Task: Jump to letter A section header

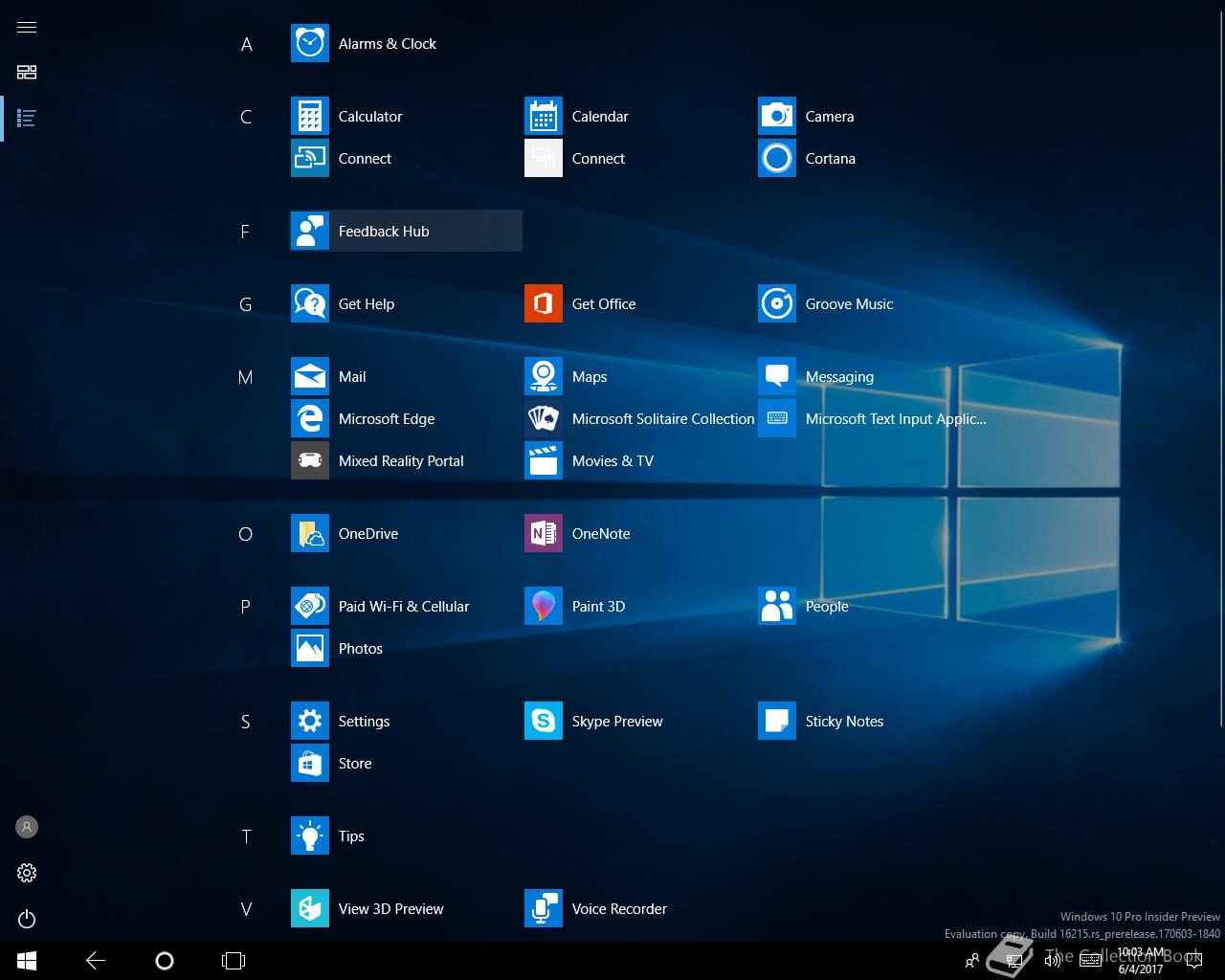Action: pyautogui.click(x=246, y=44)
